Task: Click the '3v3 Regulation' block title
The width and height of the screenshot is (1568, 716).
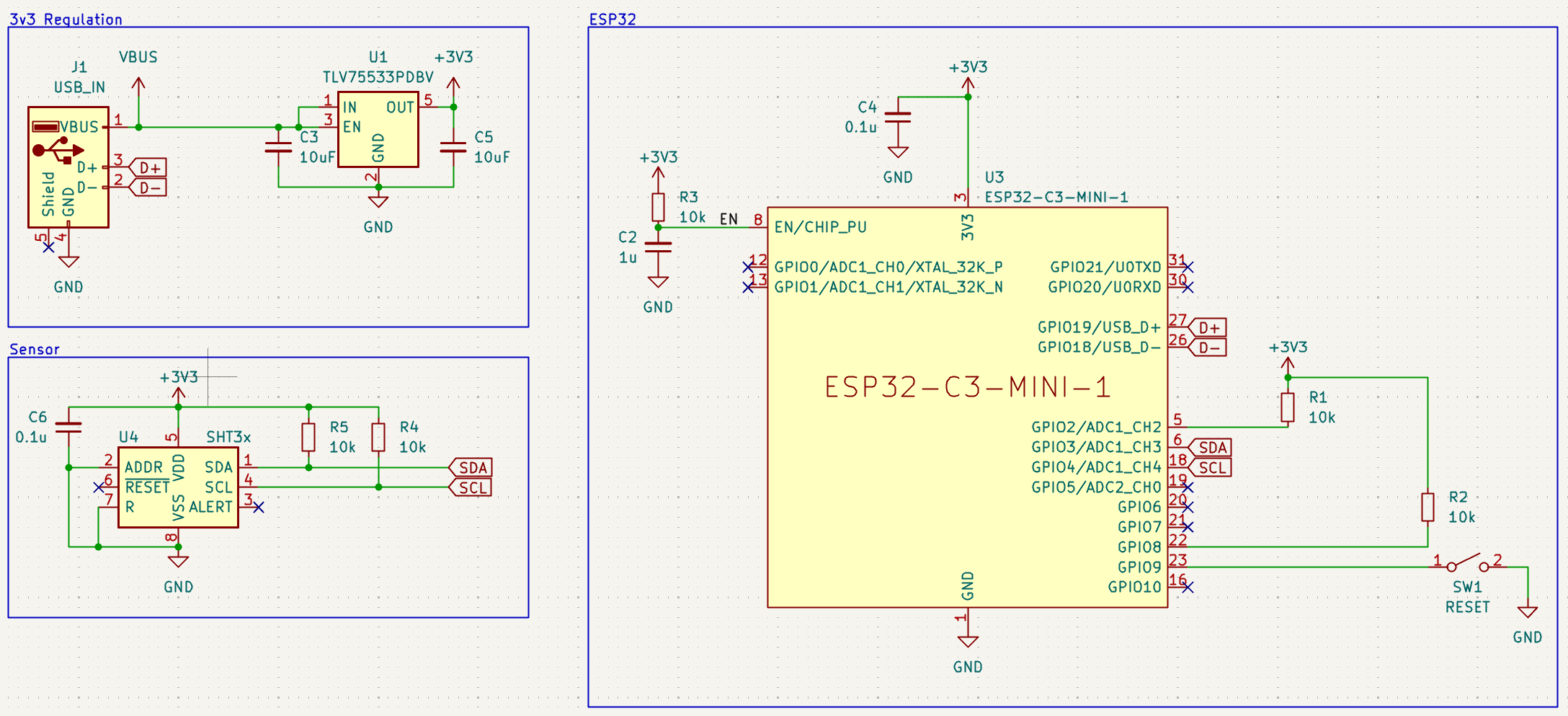Action: point(66,19)
